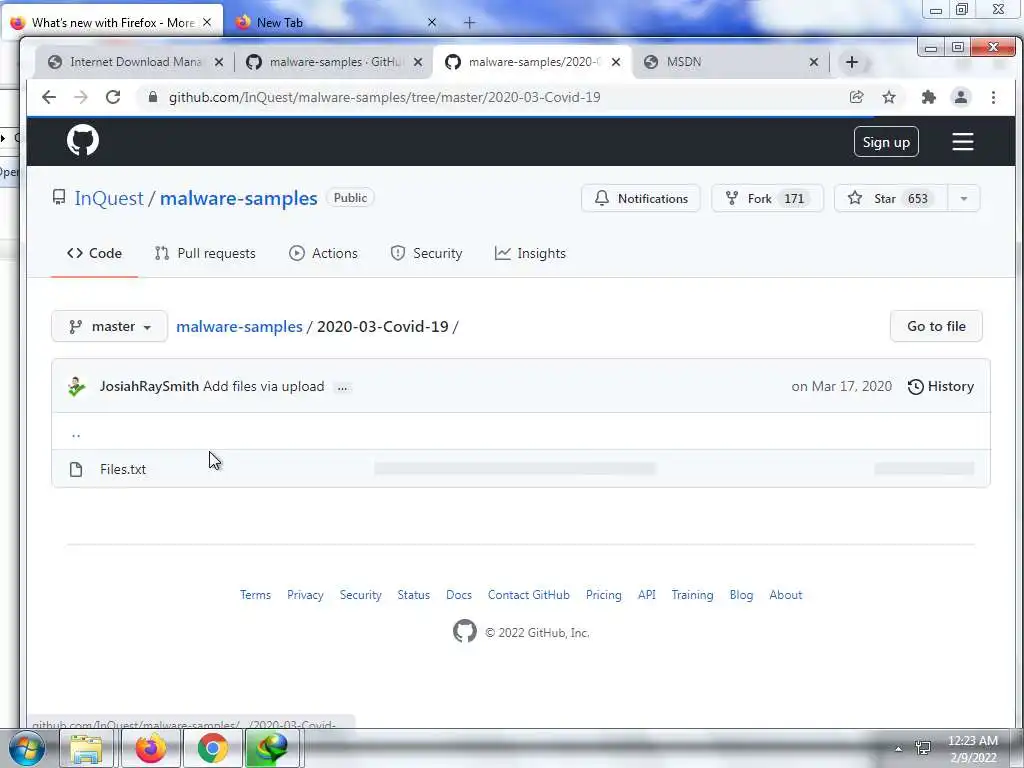Open the InQuest owner link
Viewport: 1024px width, 768px height.
tap(108, 198)
